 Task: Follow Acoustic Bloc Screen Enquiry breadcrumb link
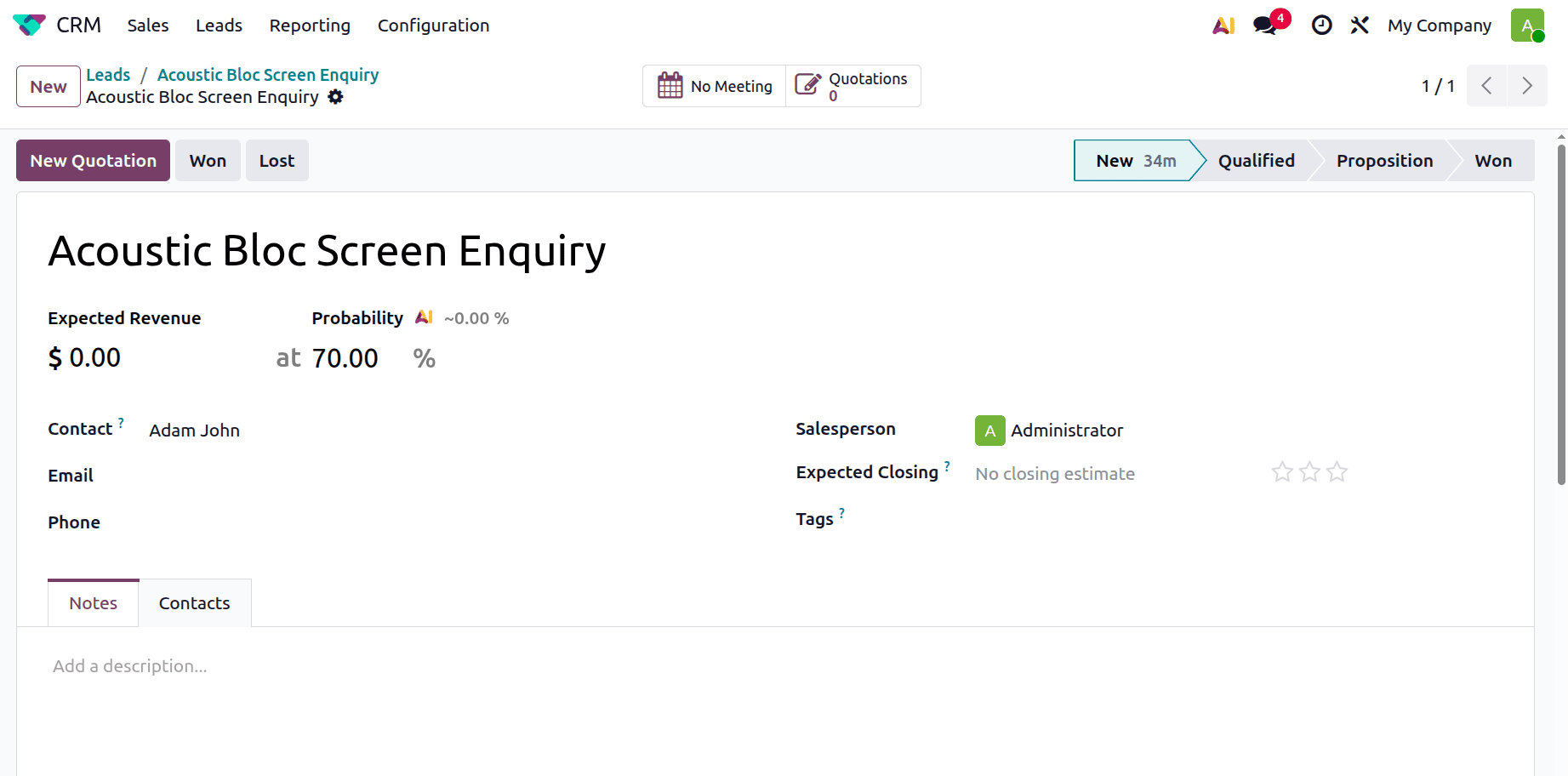coord(268,75)
